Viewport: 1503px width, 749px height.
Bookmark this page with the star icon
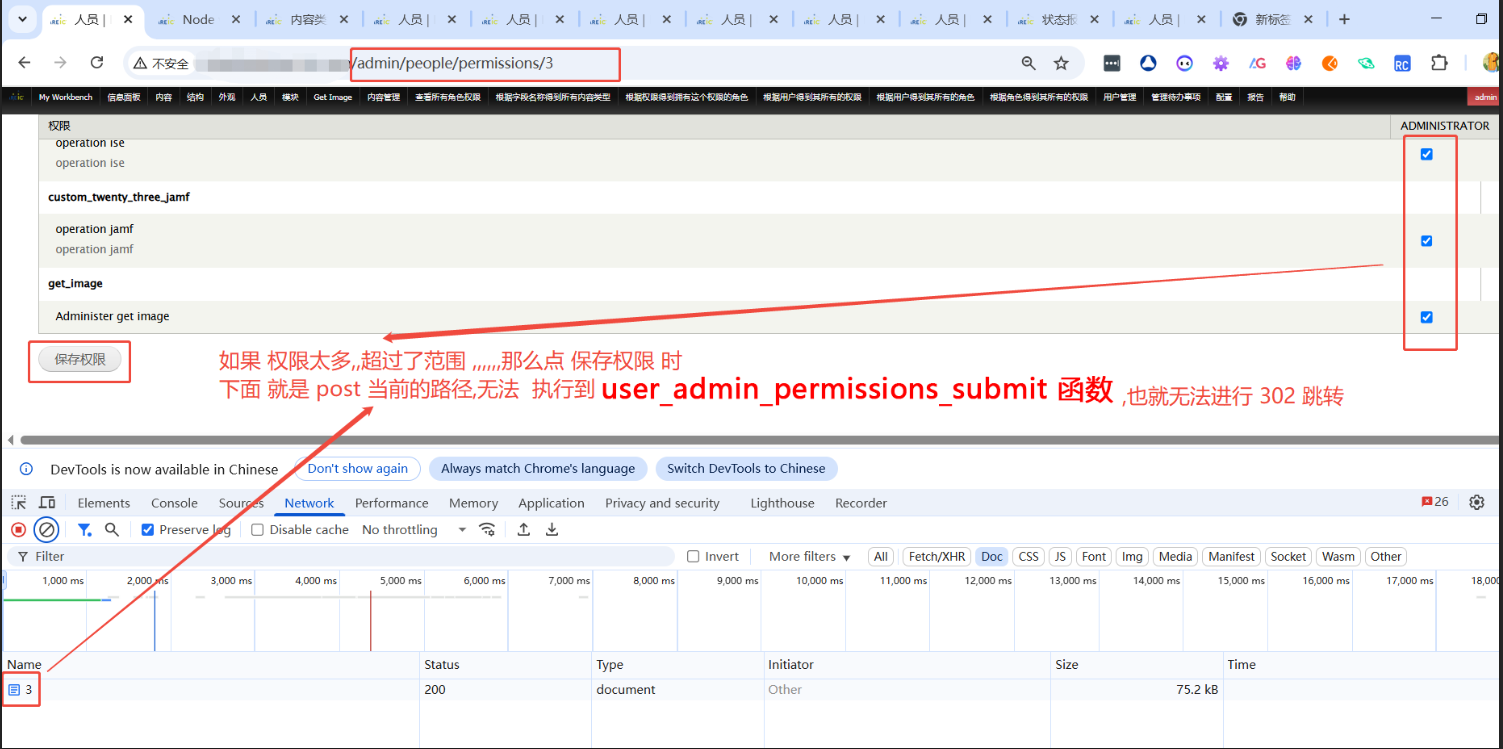(x=1061, y=63)
